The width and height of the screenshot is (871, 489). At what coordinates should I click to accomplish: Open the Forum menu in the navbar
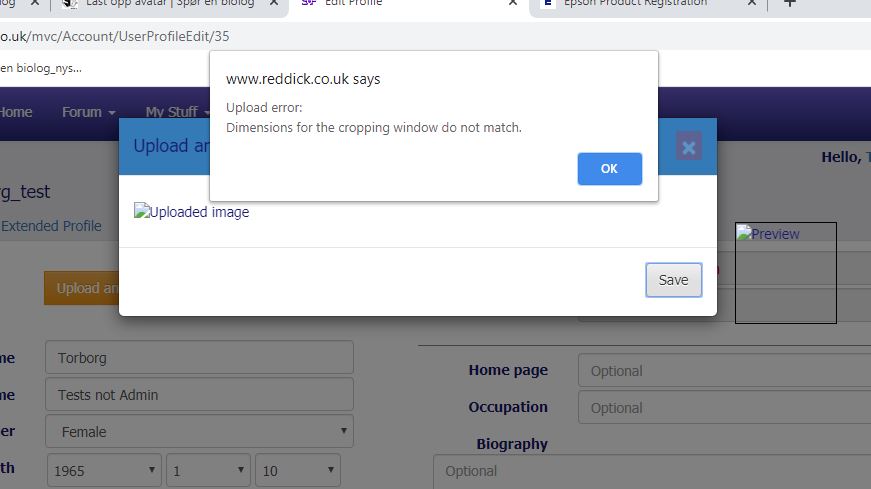pos(88,112)
